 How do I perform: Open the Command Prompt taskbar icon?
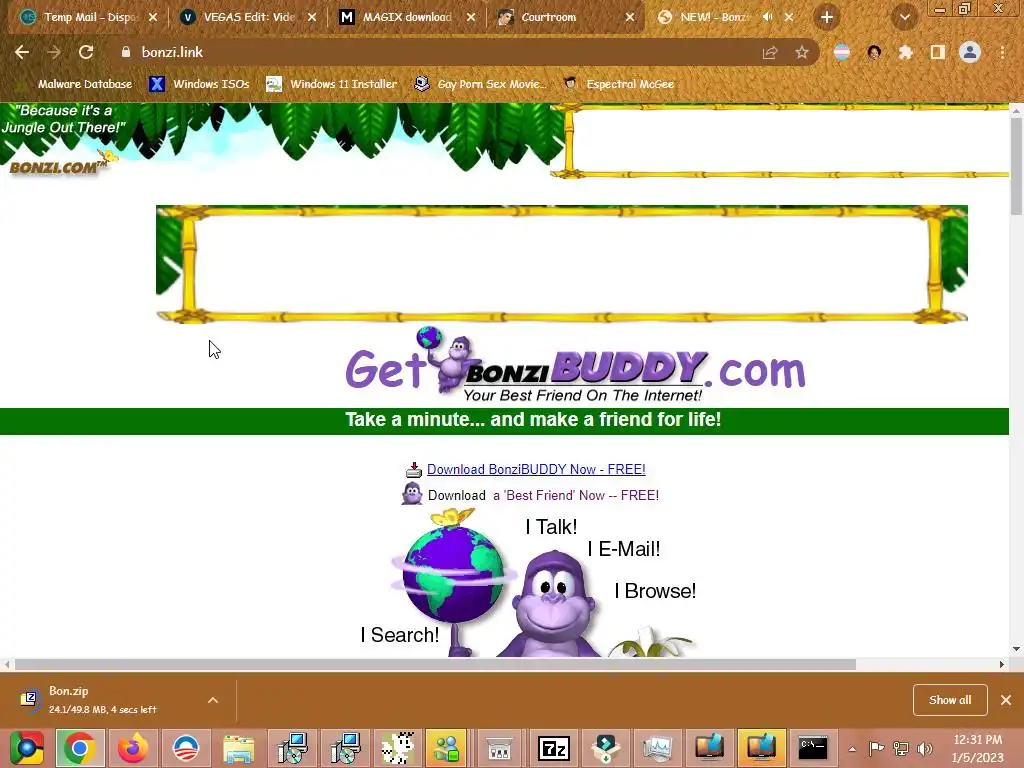(814, 748)
